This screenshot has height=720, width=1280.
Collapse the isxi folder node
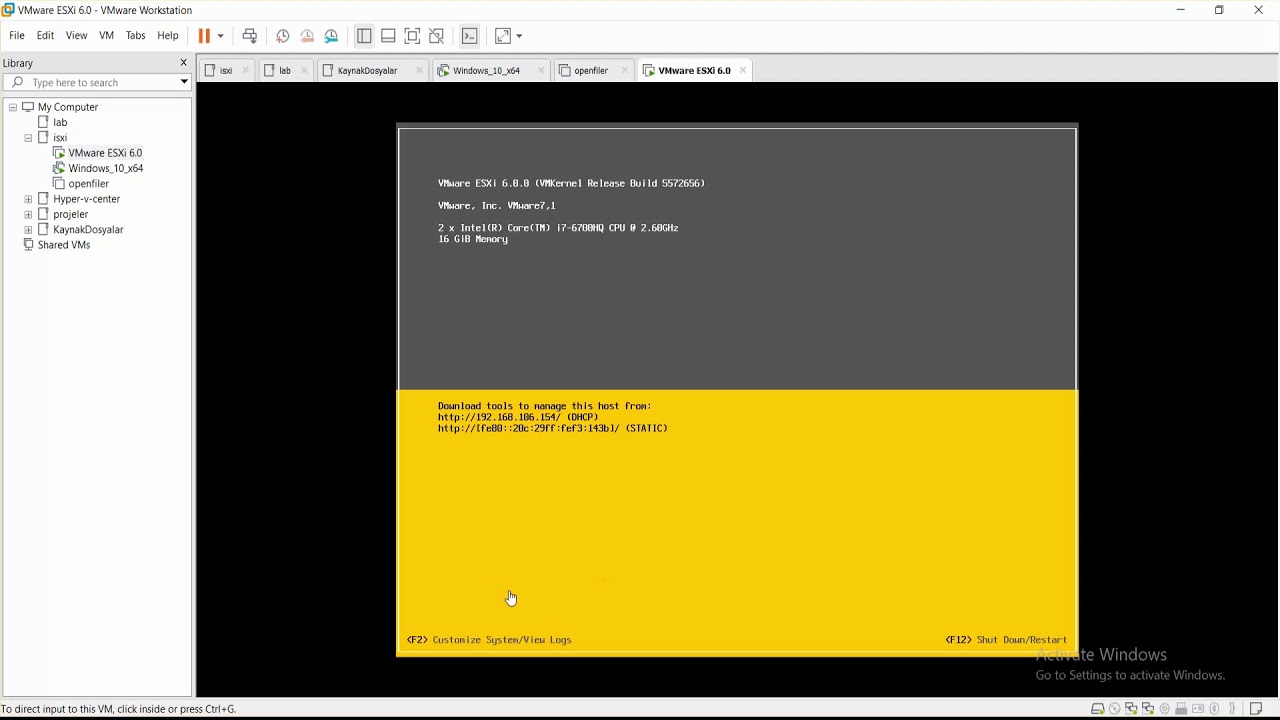coord(28,138)
